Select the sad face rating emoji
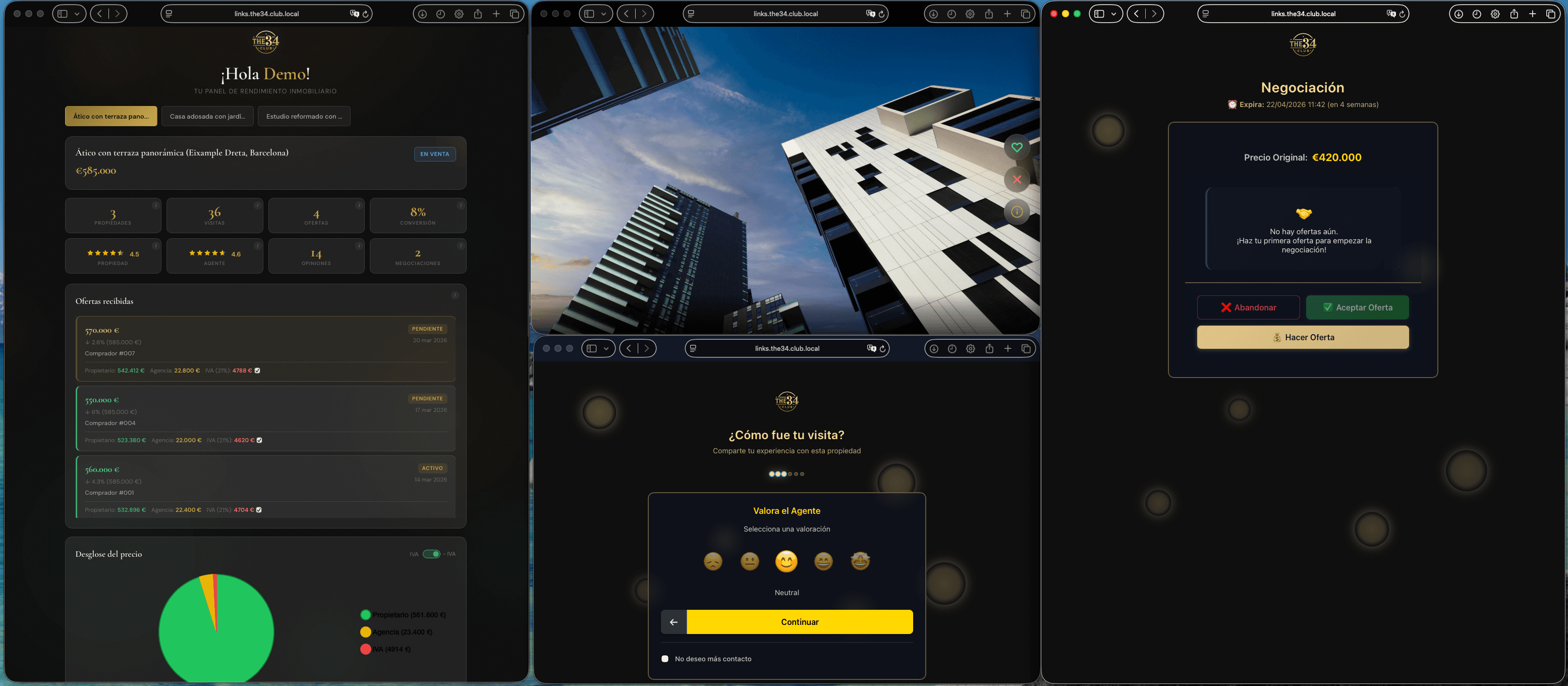The image size is (1568, 686). tap(713, 561)
